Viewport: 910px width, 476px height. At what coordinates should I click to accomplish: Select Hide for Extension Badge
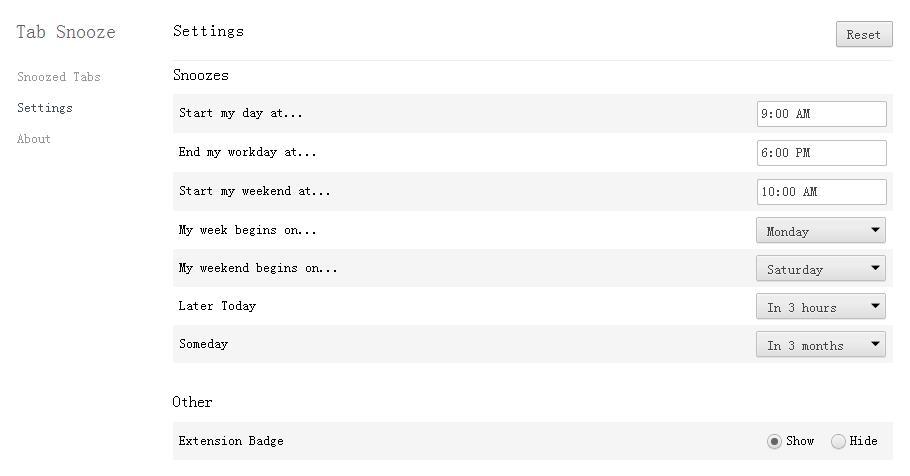838,442
